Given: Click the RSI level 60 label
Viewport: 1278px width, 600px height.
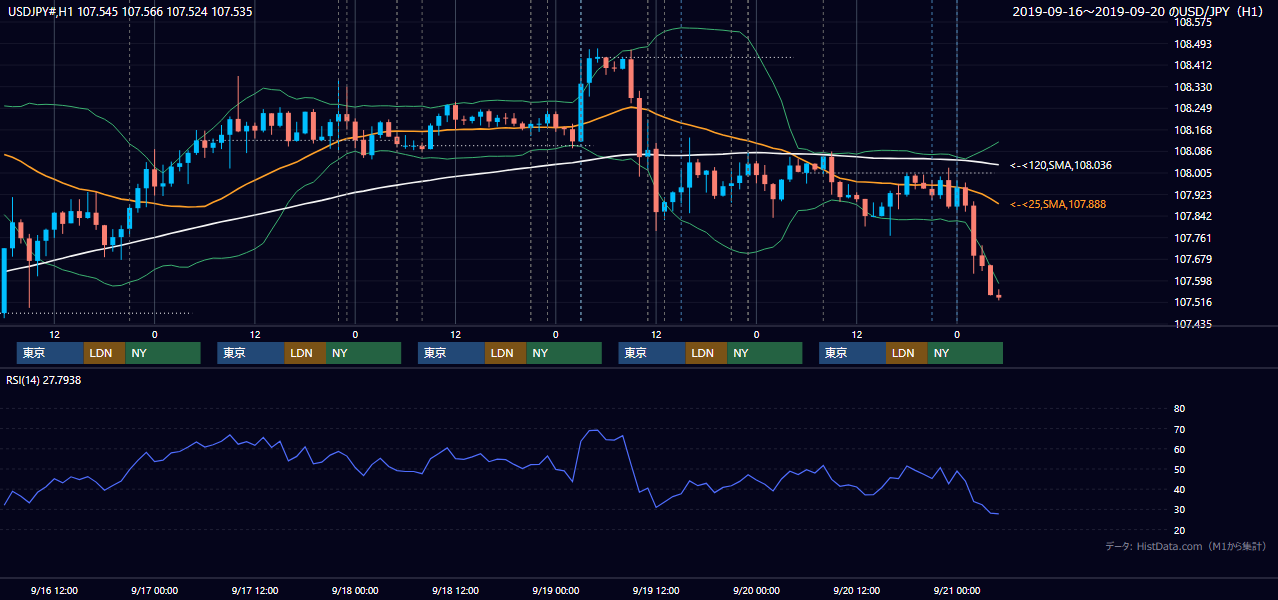Looking at the screenshot, I should pos(1179,449).
